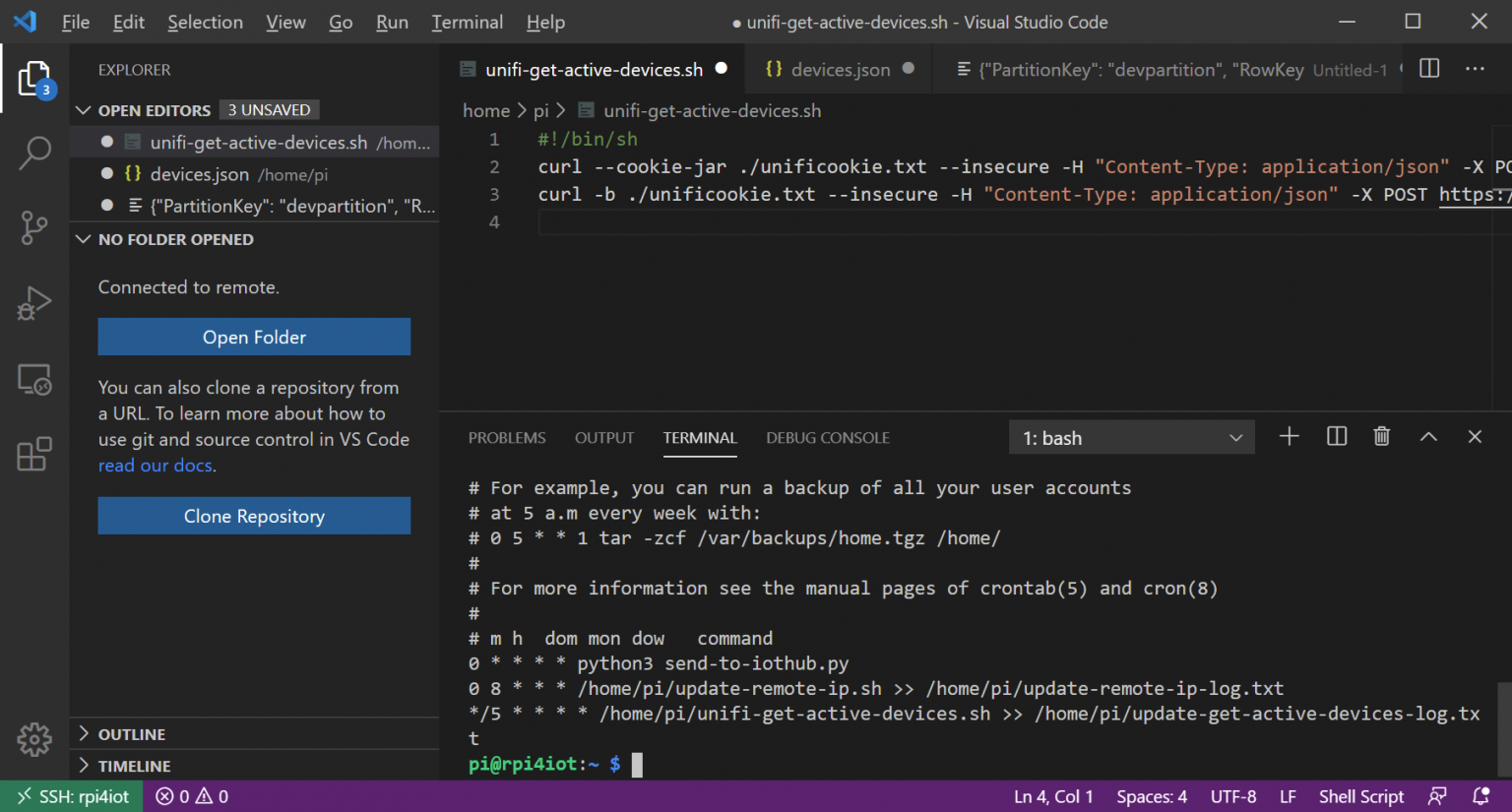Open the Run menu
Viewport: 1512px width, 812px height.
click(392, 22)
